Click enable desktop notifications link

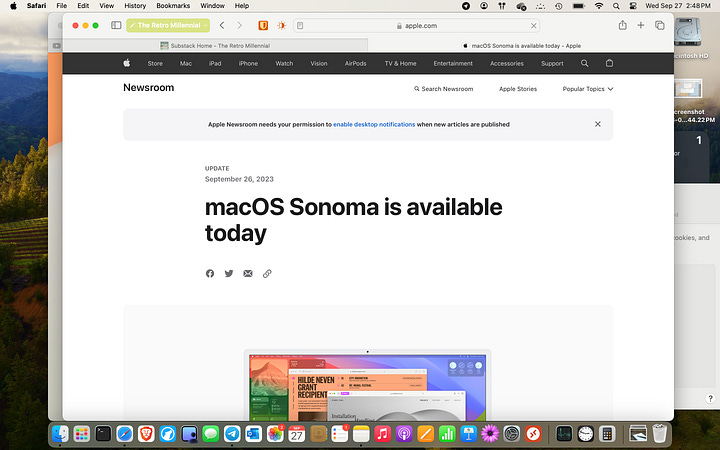(374, 124)
